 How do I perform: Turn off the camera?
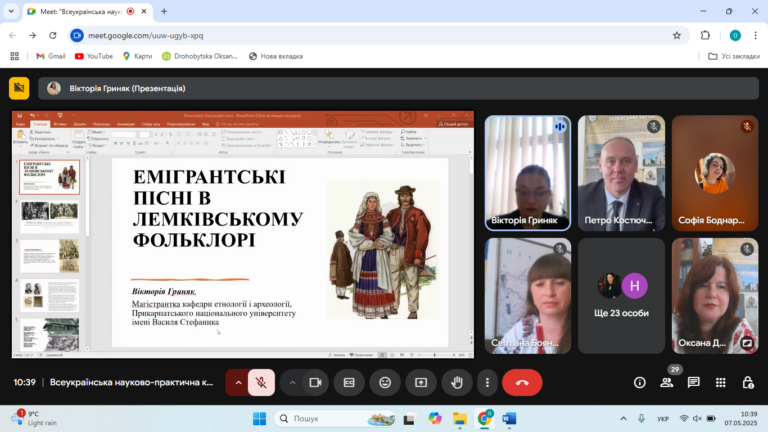point(315,383)
